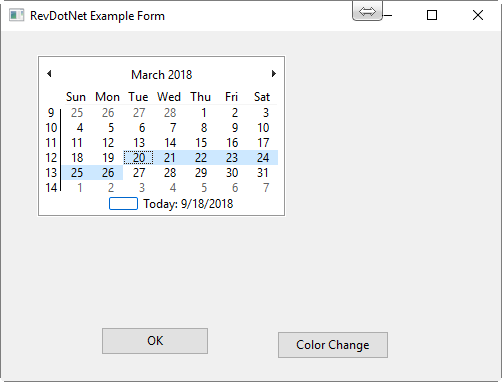Image resolution: width=502 pixels, height=382 pixels.
Task: Click the RevDotNet form window icon
Action: [16, 15]
